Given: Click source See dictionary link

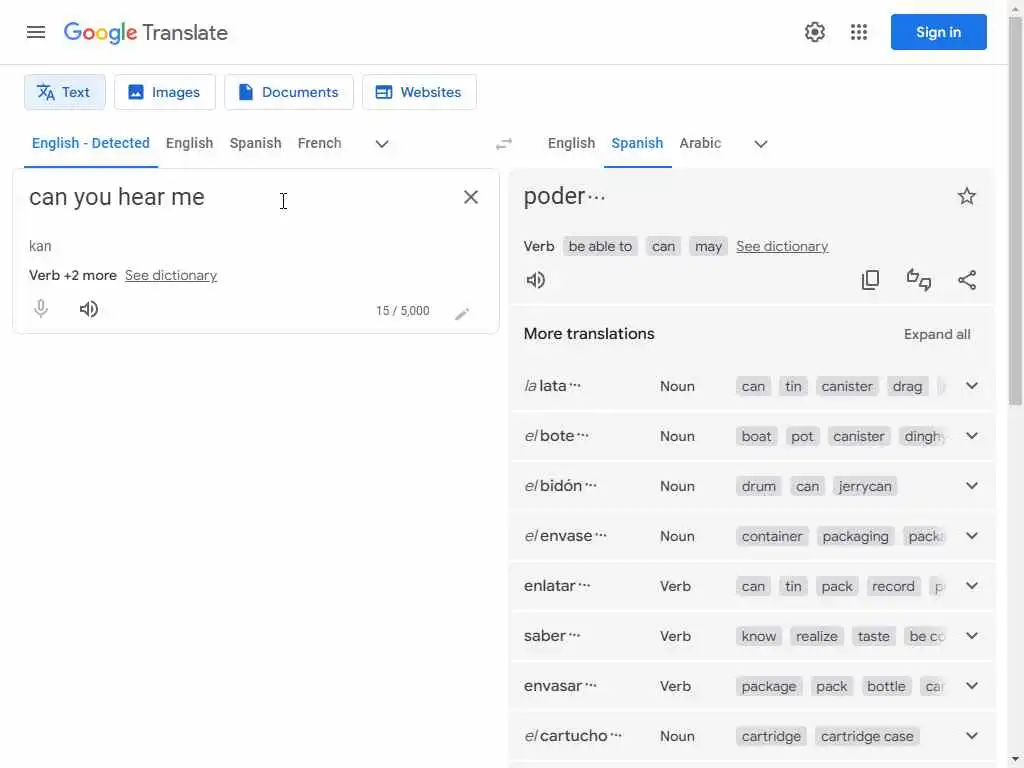Looking at the screenshot, I should pyautogui.click(x=171, y=276).
